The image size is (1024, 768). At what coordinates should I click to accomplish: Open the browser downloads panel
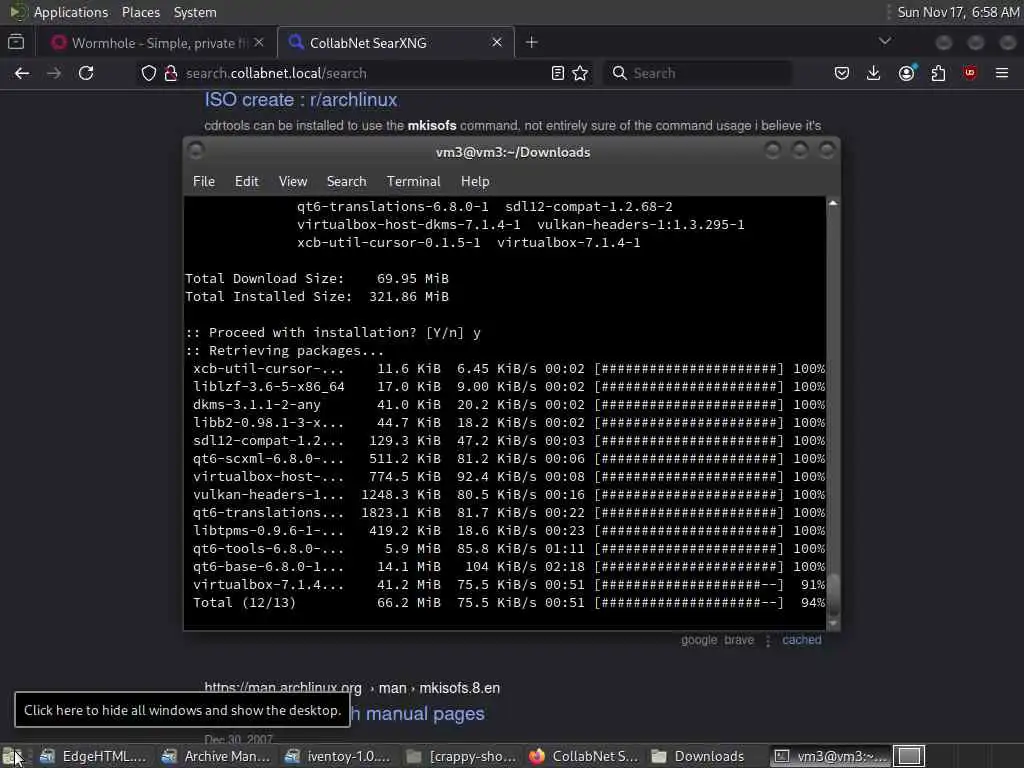pyautogui.click(x=873, y=73)
